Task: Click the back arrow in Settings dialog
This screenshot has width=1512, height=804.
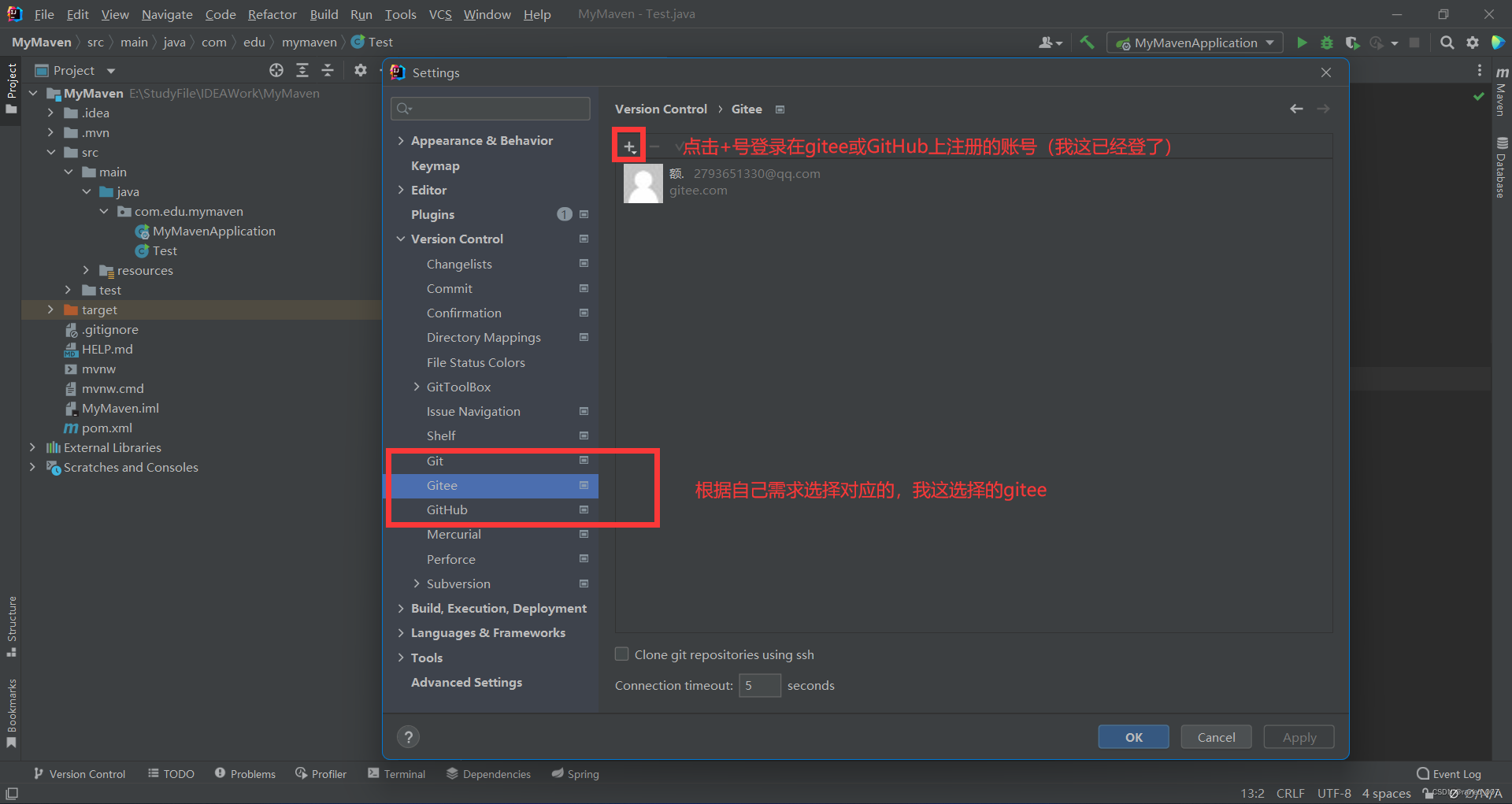Action: click(1296, 109)
